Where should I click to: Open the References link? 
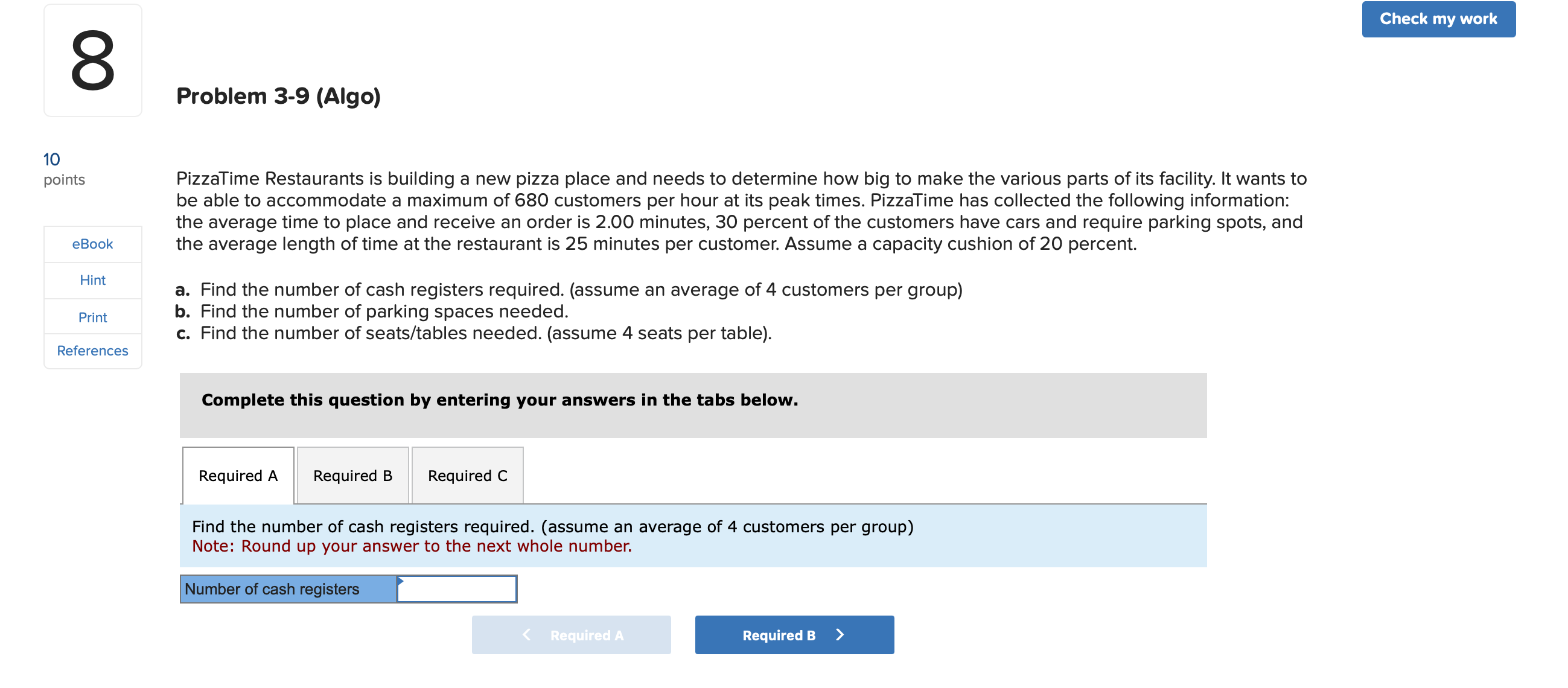(92, 351)
